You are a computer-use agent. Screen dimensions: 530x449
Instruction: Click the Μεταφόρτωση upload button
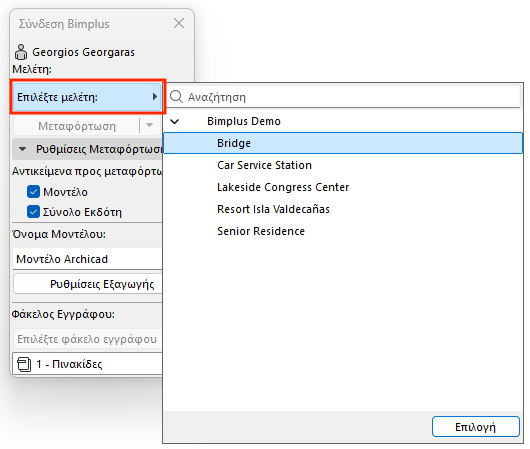pyautogui.click(x=77, y=126)
